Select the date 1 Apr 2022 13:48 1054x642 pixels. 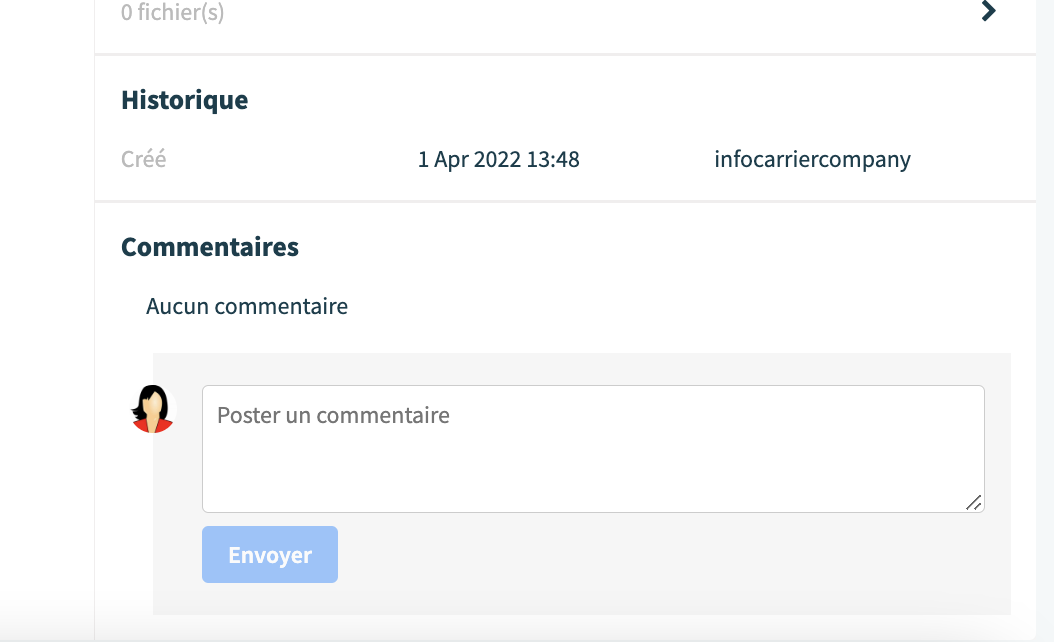coord(498,159)
